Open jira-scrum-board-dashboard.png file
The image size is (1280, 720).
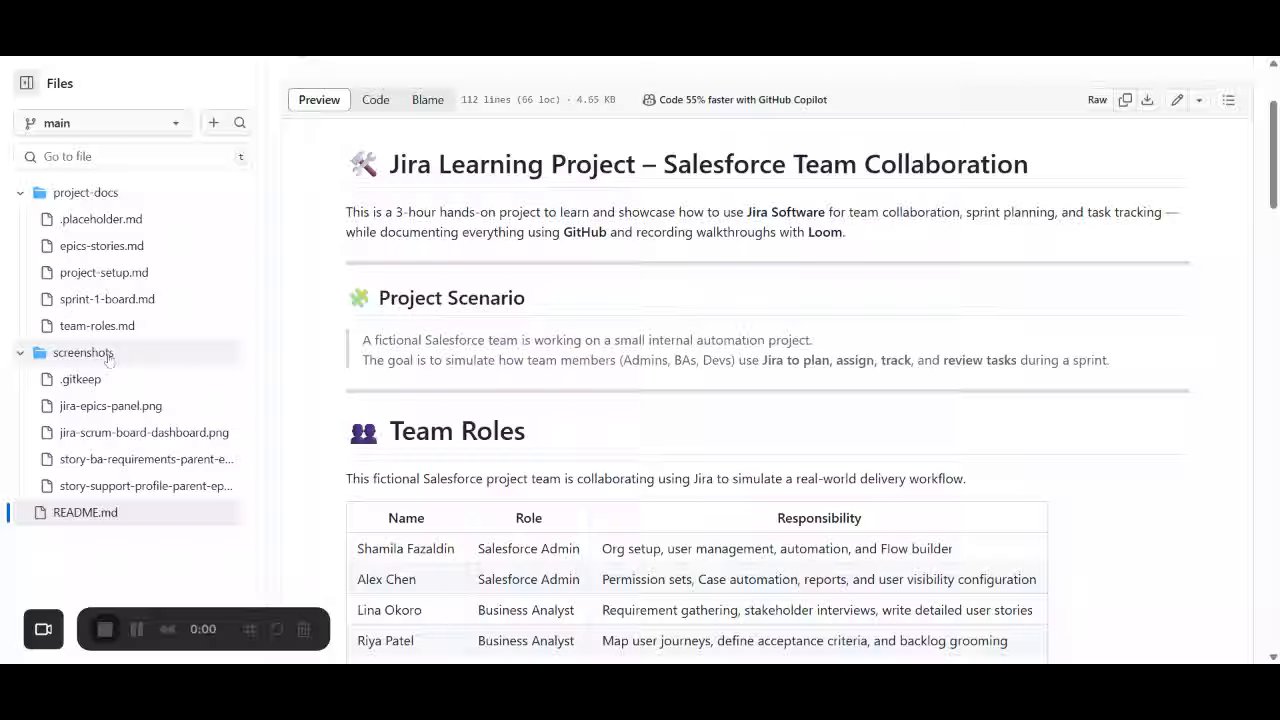coord(144,433)
